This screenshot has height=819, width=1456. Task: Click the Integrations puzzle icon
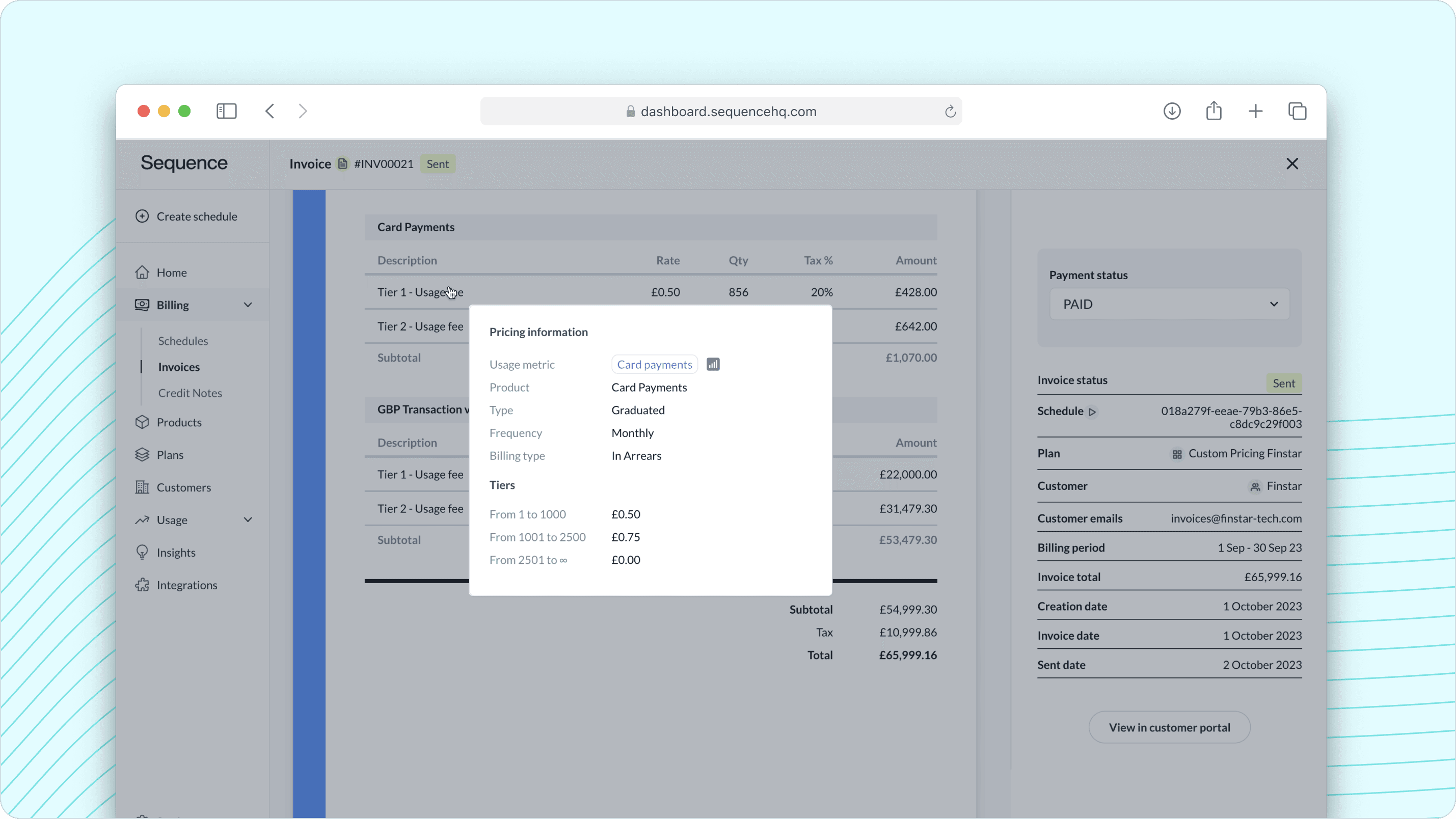tap(142, 585)
